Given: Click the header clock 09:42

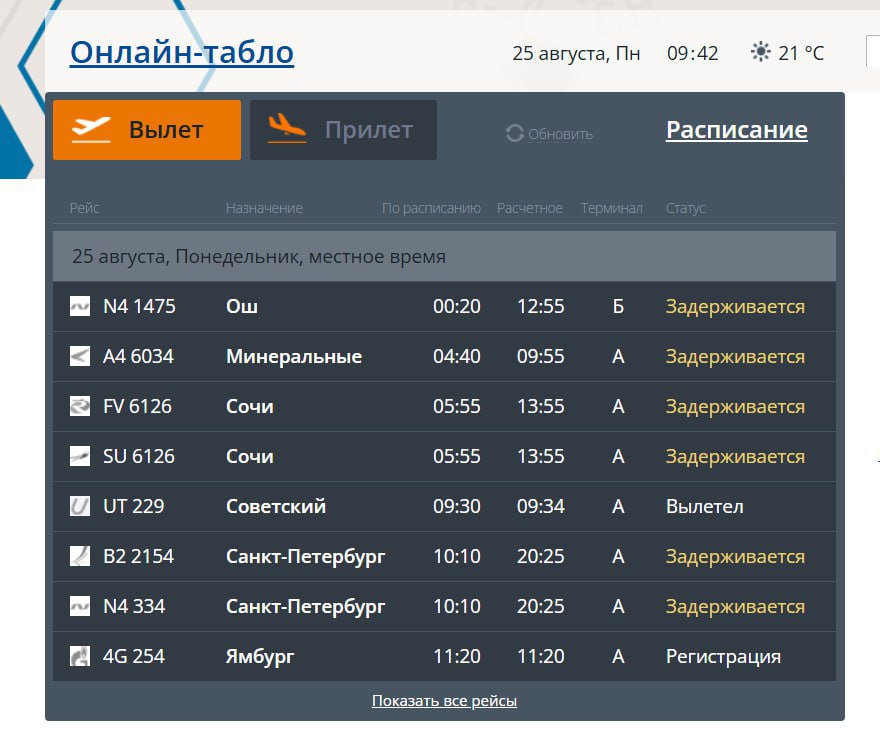Looking at the screenshot, I should pos(693,53).
